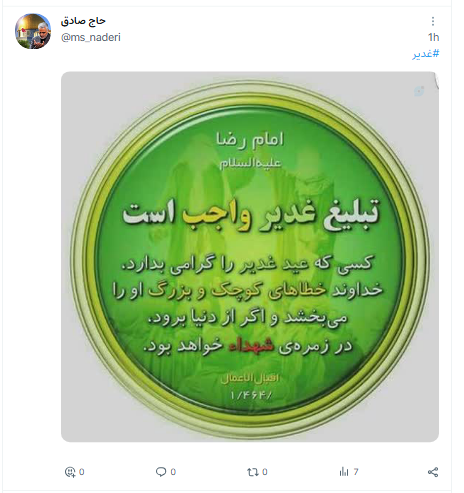Click the red word شهداء in image

[x=252, y=346]
